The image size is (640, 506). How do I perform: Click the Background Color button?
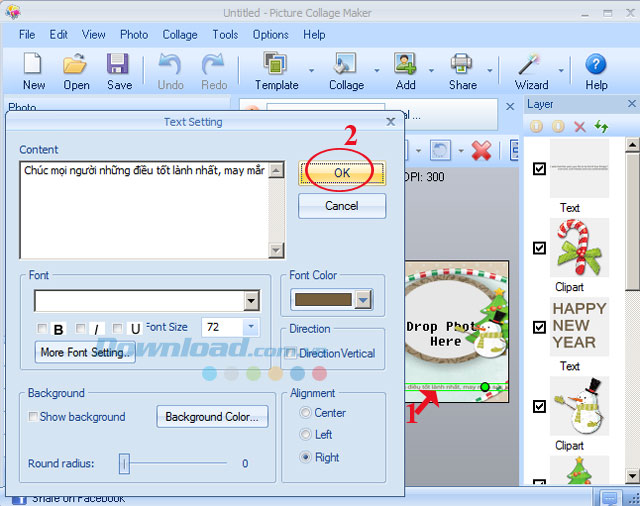(x=212, y=417)
